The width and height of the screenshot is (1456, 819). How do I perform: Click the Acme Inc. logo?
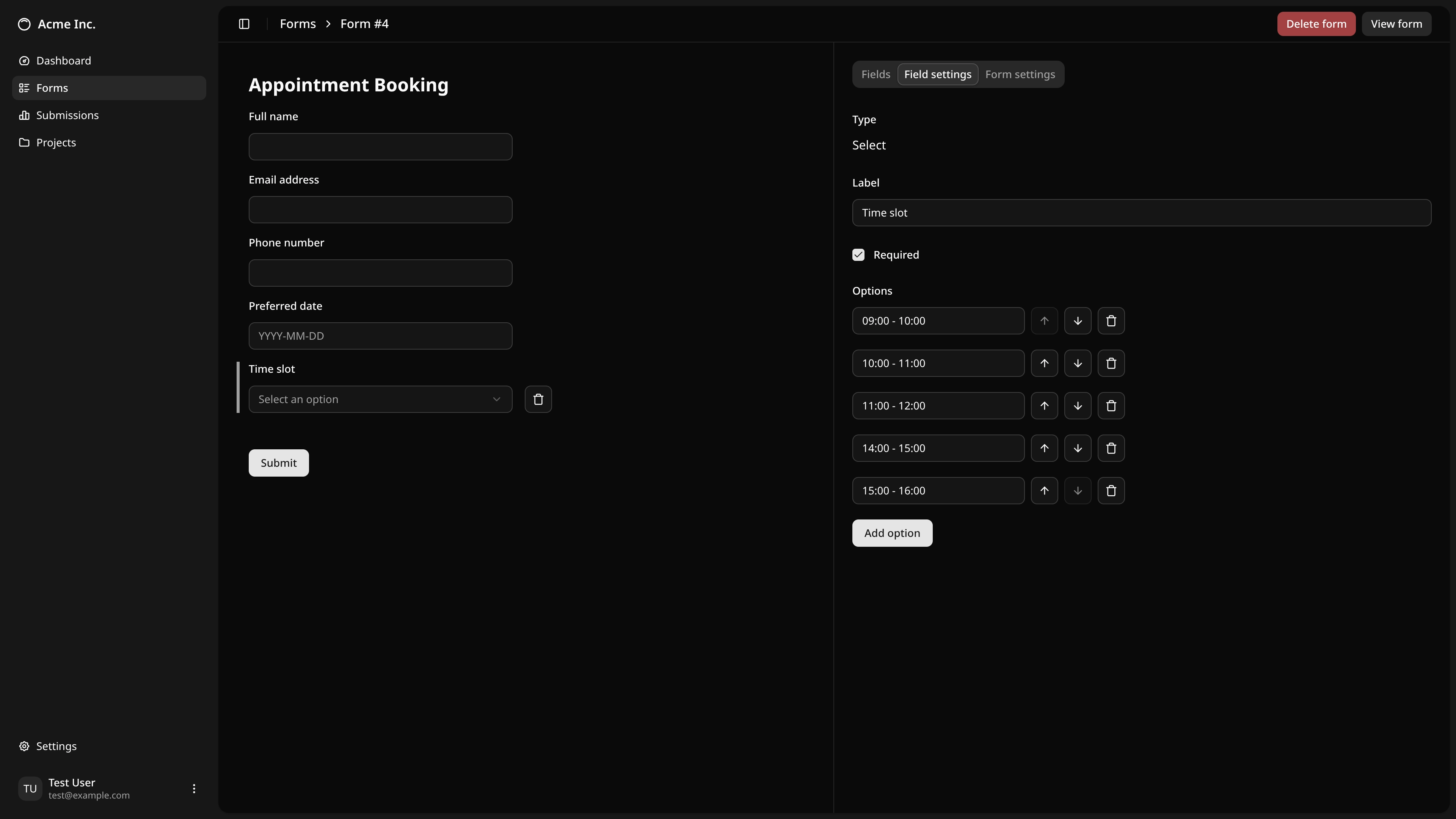(x=56, y=24)
